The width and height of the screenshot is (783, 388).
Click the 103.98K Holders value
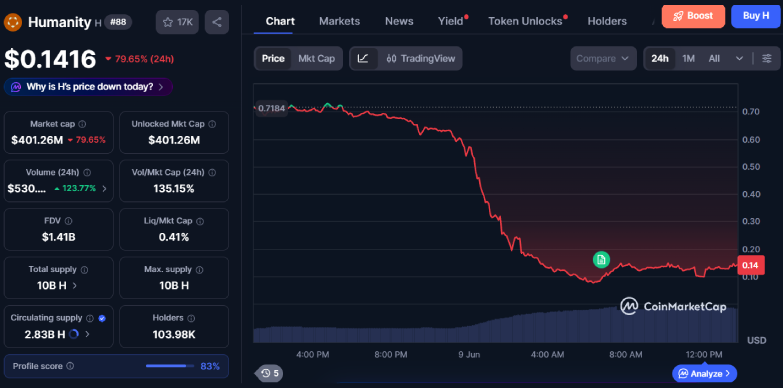174,334
